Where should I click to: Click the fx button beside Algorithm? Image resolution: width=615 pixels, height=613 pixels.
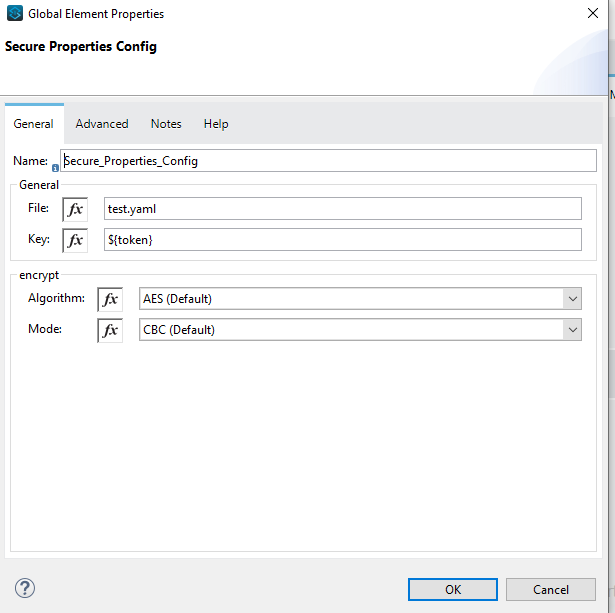110,299
